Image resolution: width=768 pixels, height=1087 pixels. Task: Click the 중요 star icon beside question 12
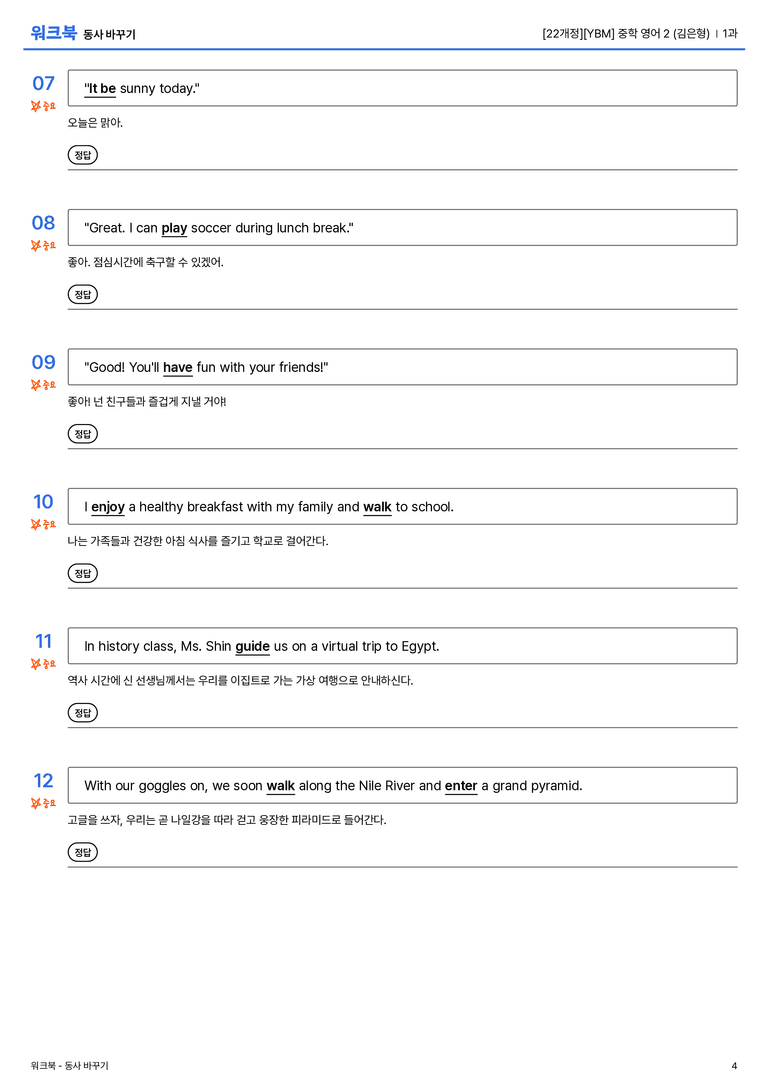point(36,803)
